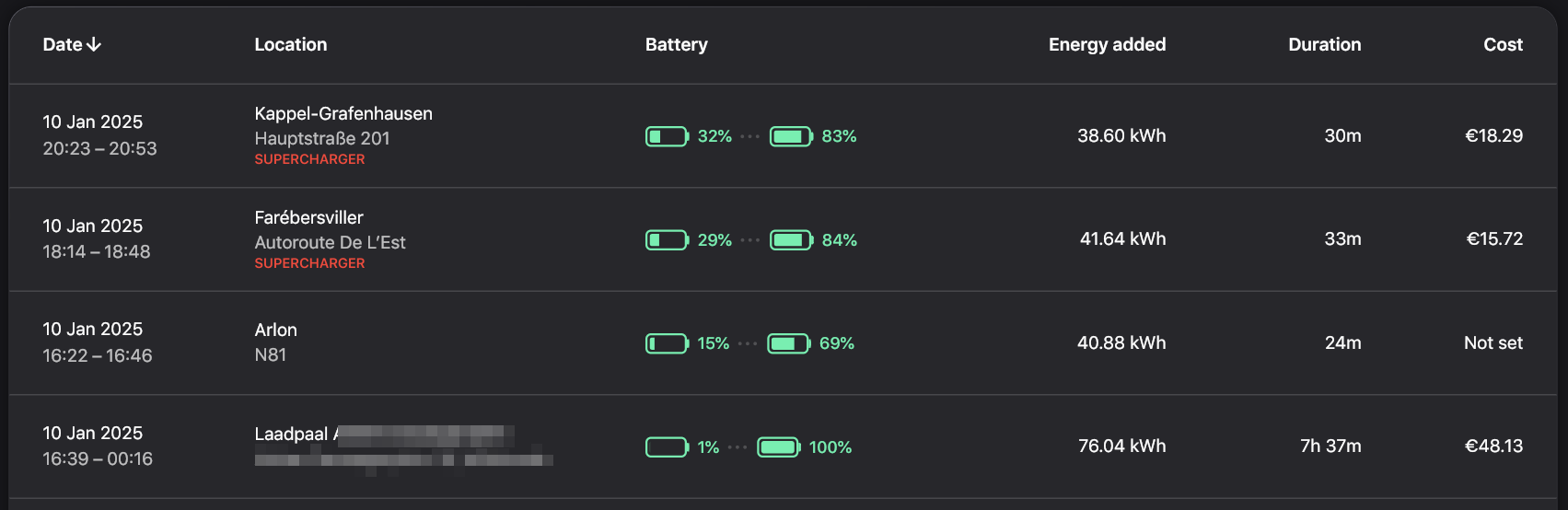This screenshot has width=1568, height=510.
Task: Open the Farébersviller location entry
Action: (308, 217)
